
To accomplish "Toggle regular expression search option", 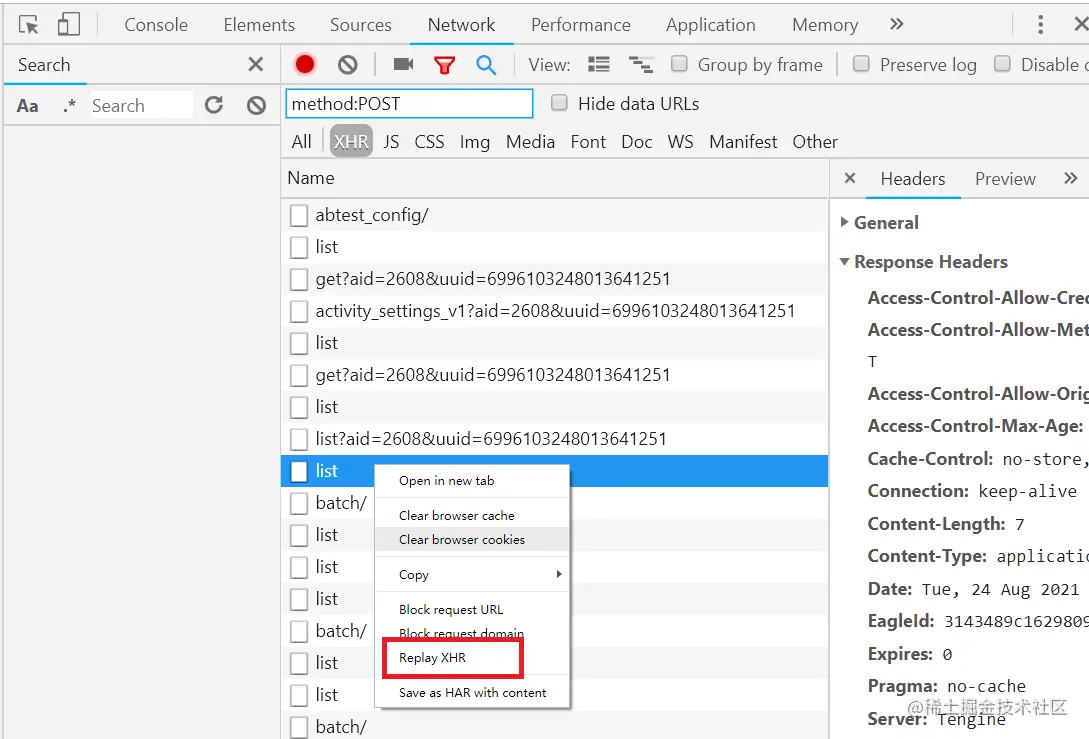I will pos(69,106).
